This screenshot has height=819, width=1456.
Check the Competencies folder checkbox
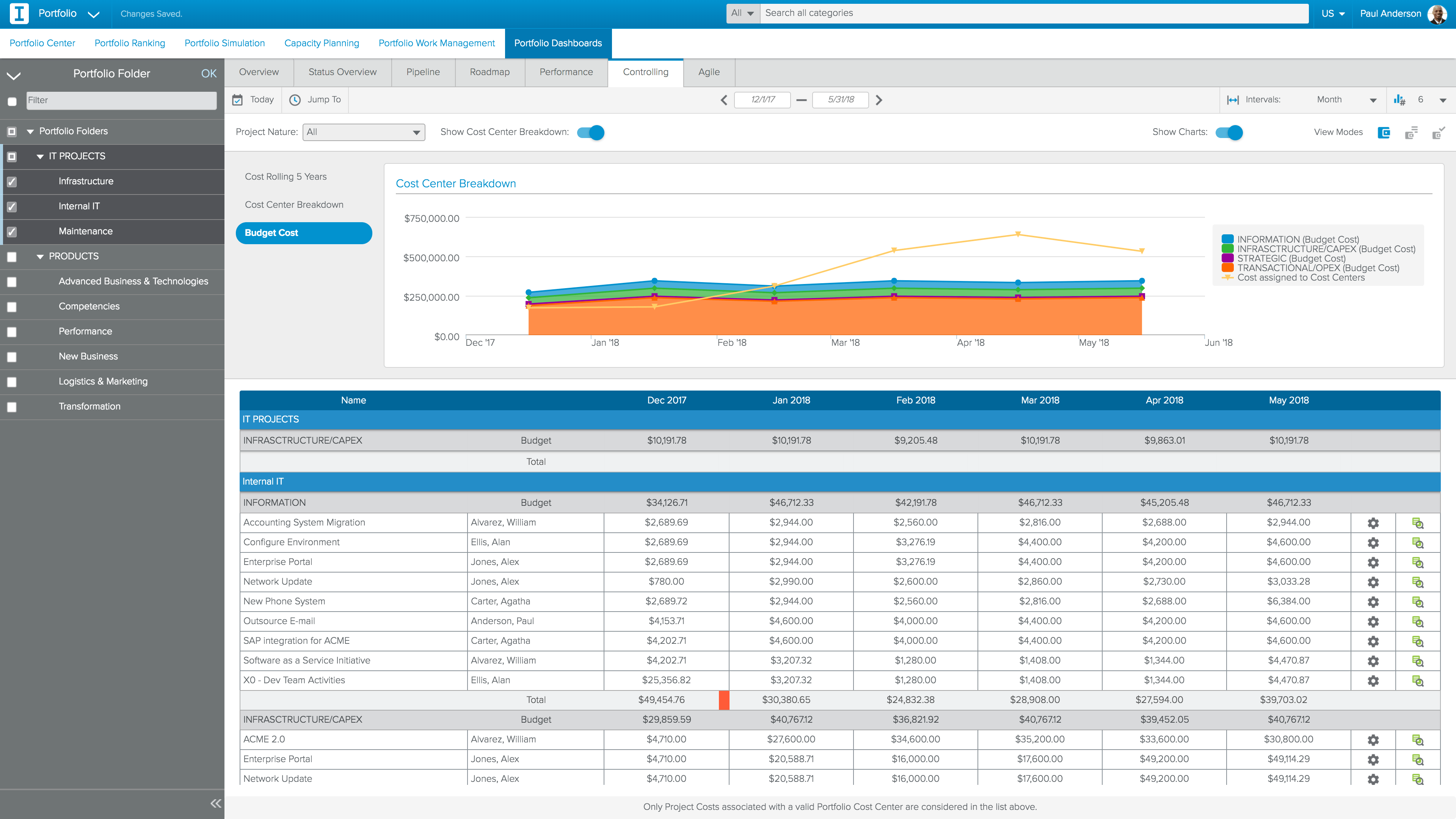click(x=12, y=307)
